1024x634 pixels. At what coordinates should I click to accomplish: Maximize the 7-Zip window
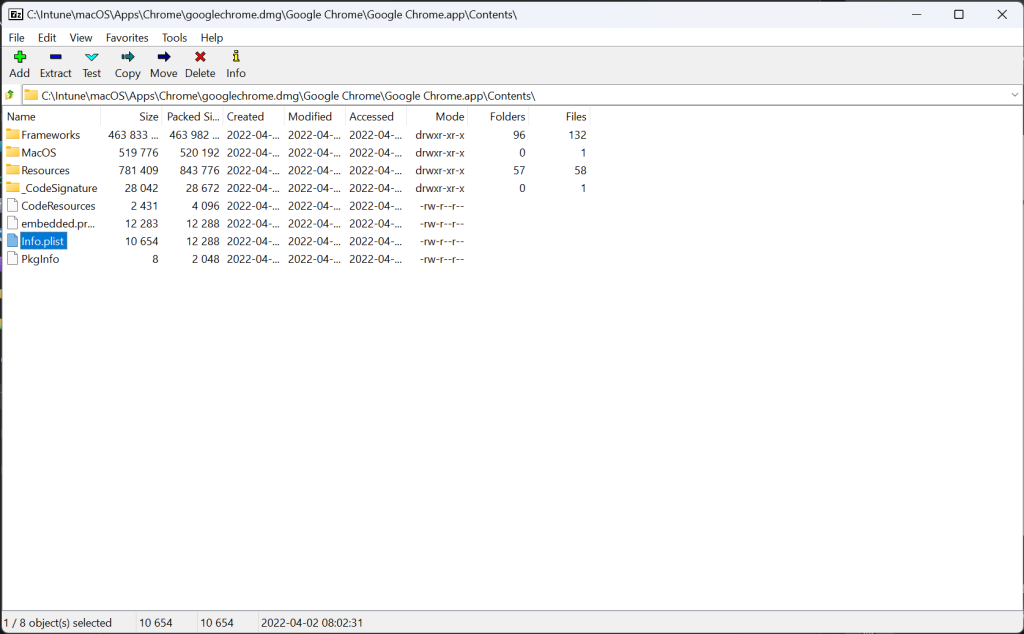coord(959,14)
